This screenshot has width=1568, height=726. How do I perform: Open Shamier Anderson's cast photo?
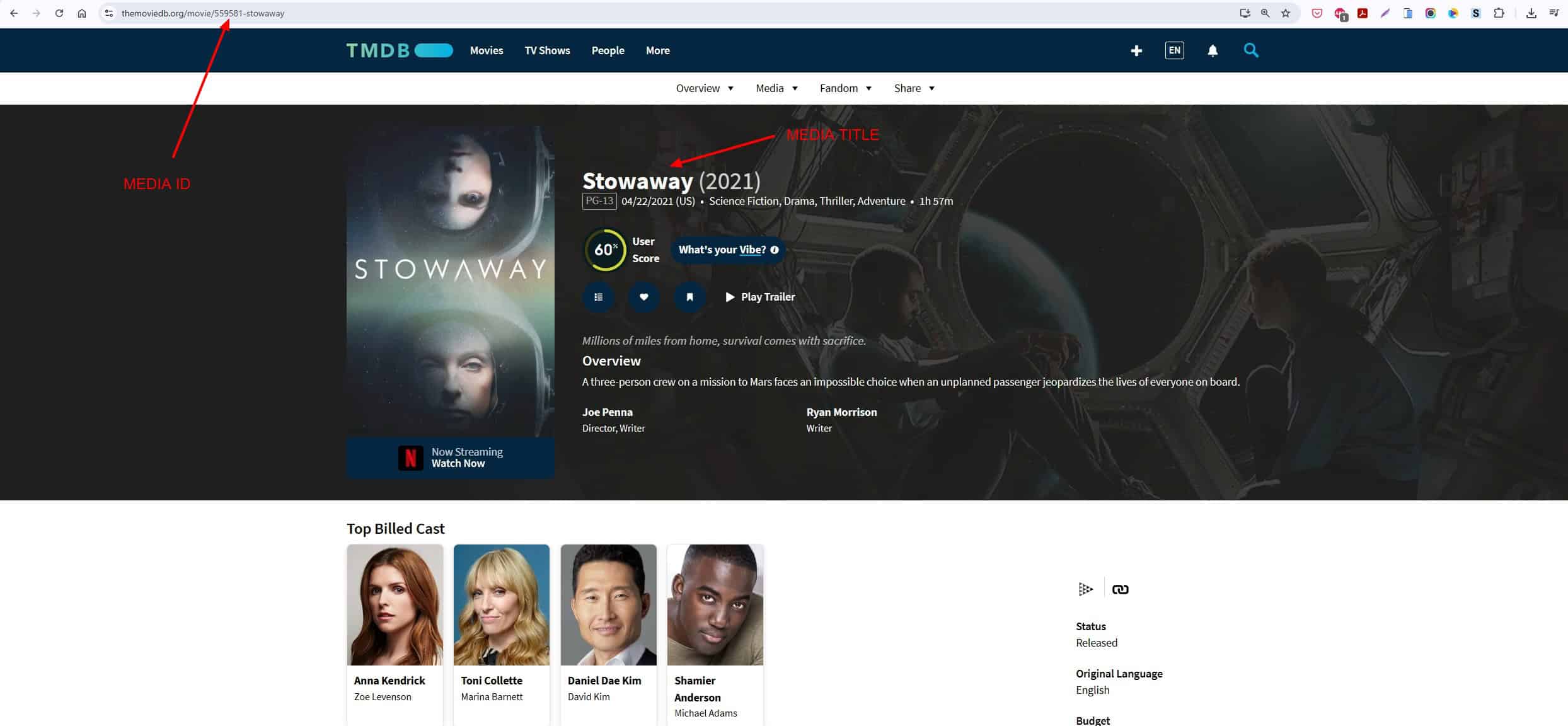[715, 605]
